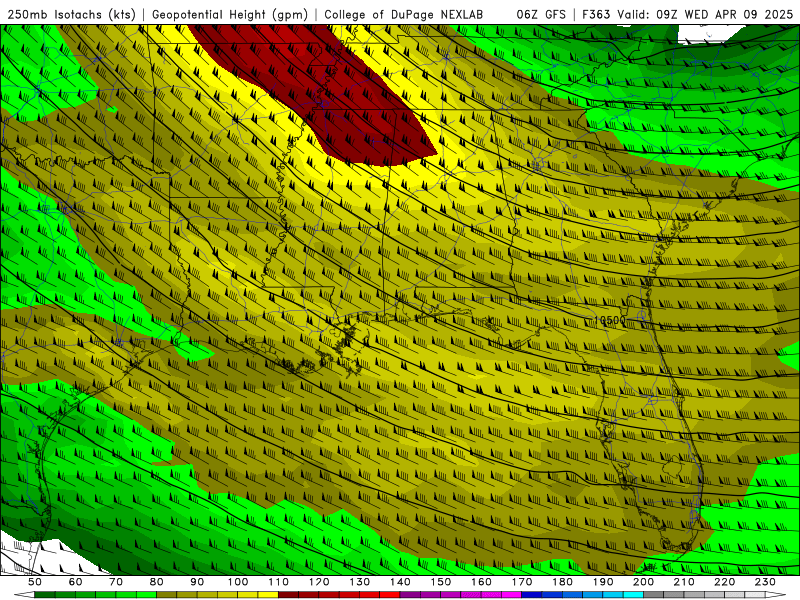This screenshot has width=800, height=600.
Task: Click the darkest green swatch beginning the legend
Action: coord(45,595)
